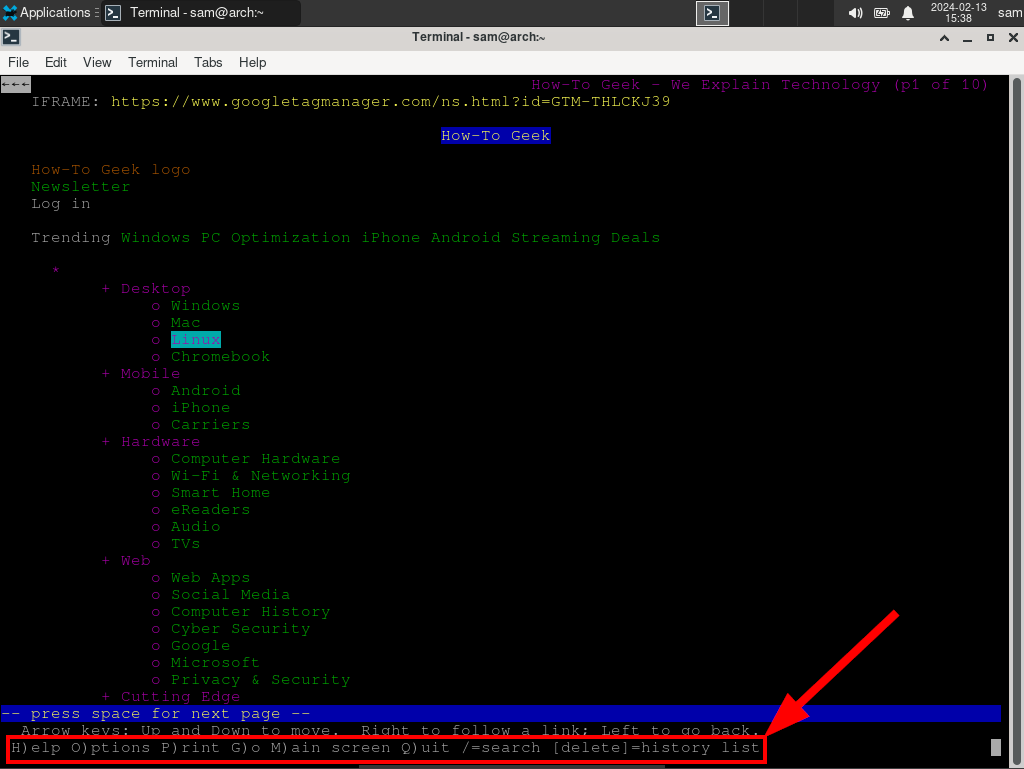
Task: Click the Cyber Security link
Action: 240,629
